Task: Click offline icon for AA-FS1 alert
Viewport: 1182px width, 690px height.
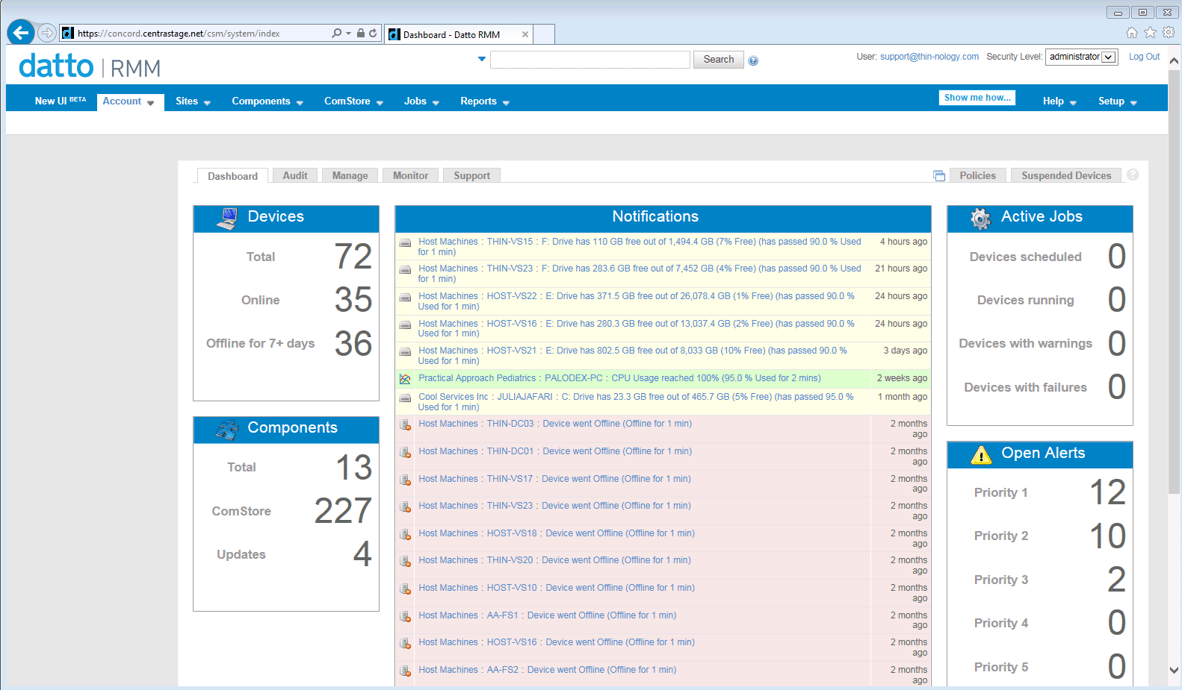Action: (405, 617)
